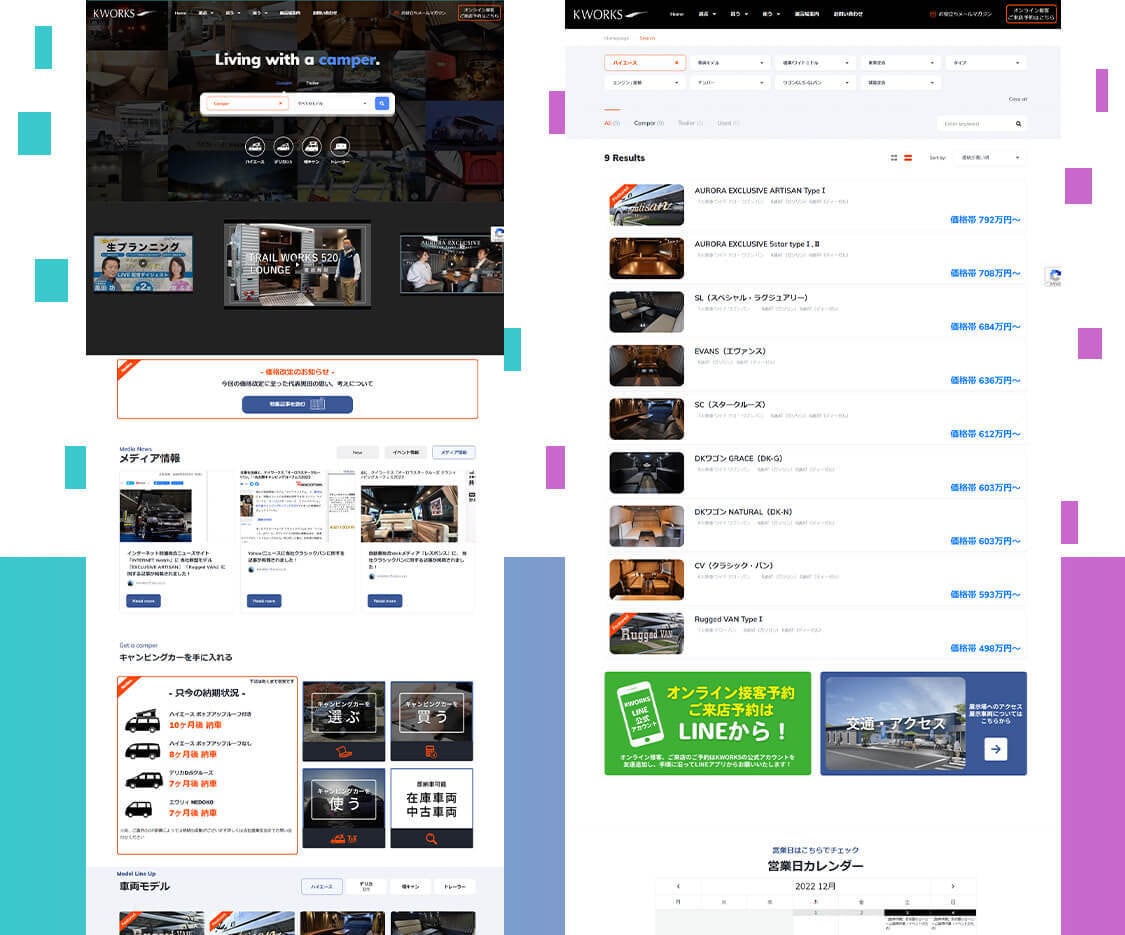The width and height of the screenshot is (1125, 935).
Task: Open DKワゴン NATURAL (DK-N) listing
Action: point(818,526)
